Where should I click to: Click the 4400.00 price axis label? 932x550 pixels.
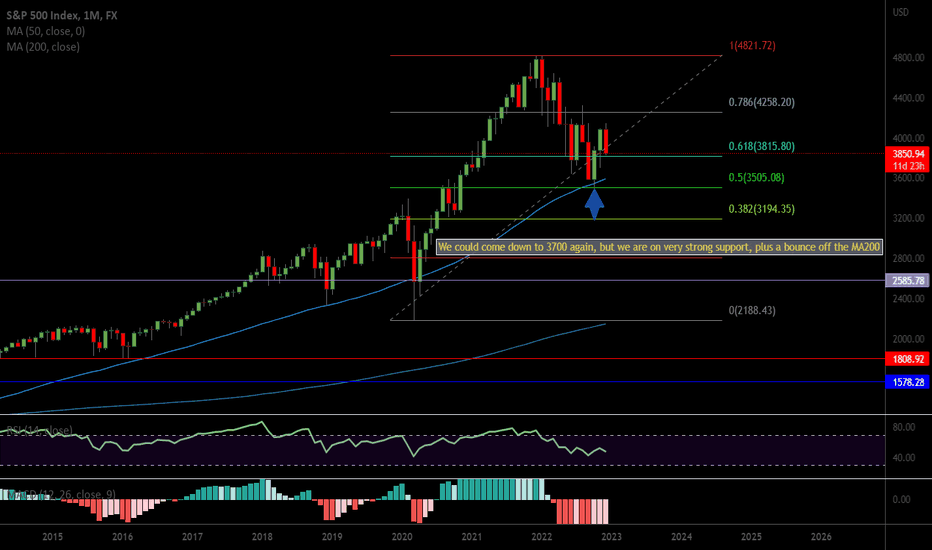coord(908,98)
